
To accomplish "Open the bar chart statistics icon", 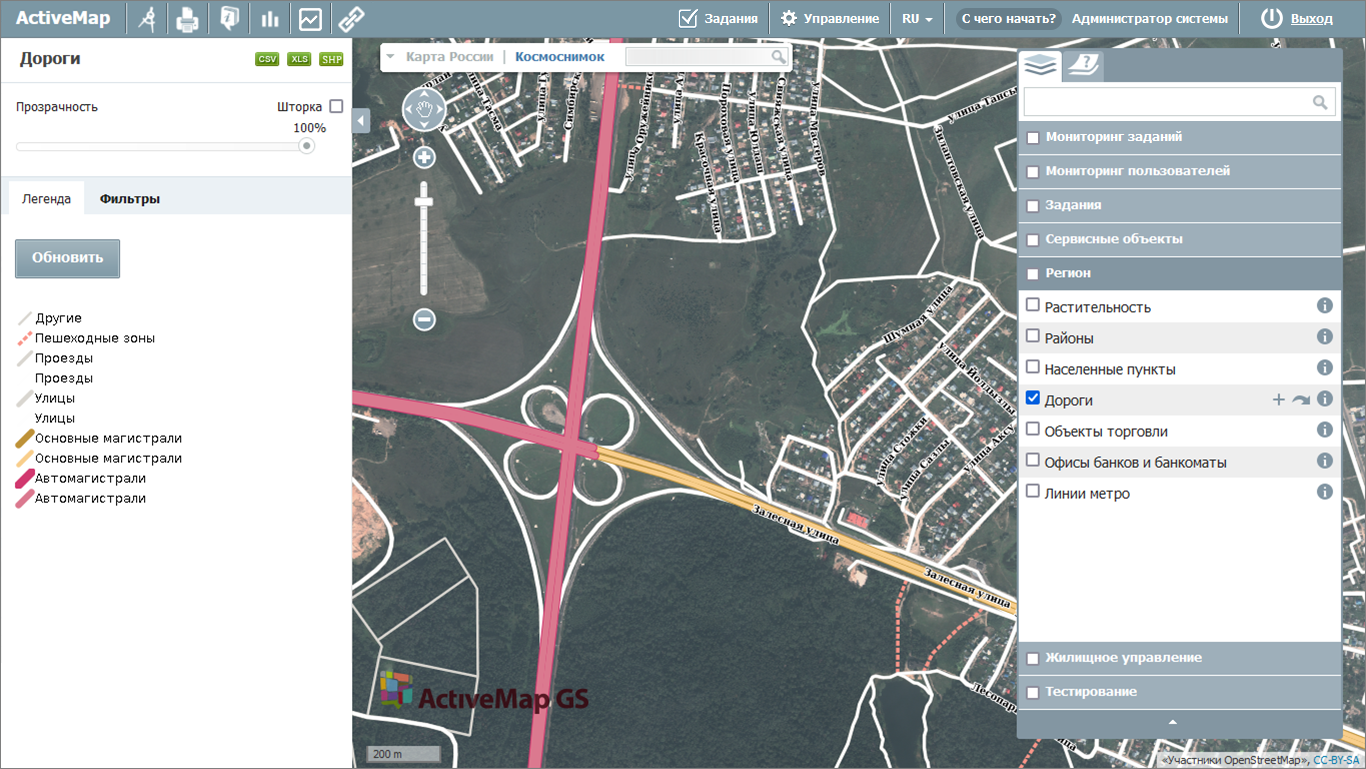I will point(269,19).
